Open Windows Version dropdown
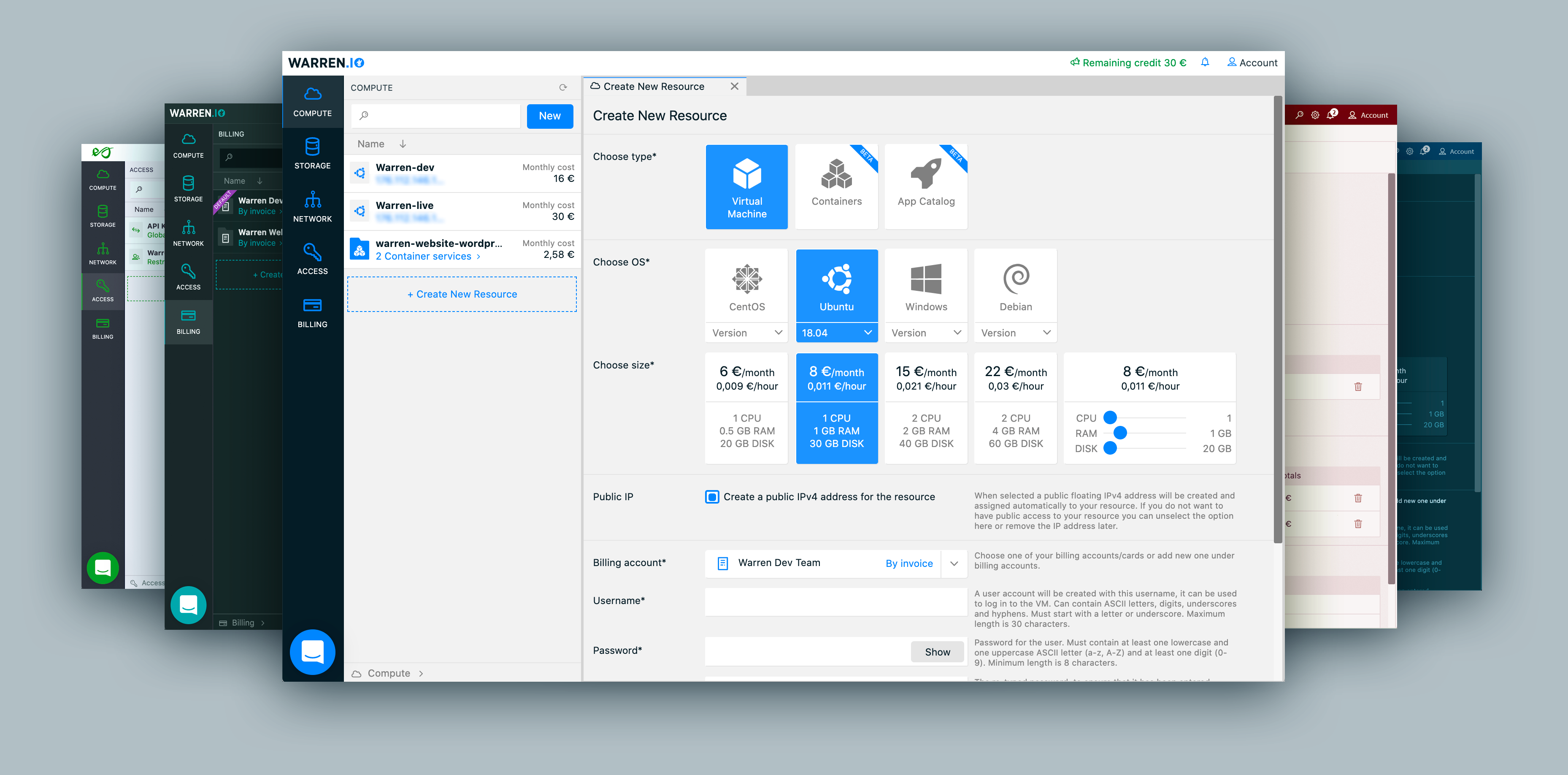The image size is (1568, 775). point(926,332)
